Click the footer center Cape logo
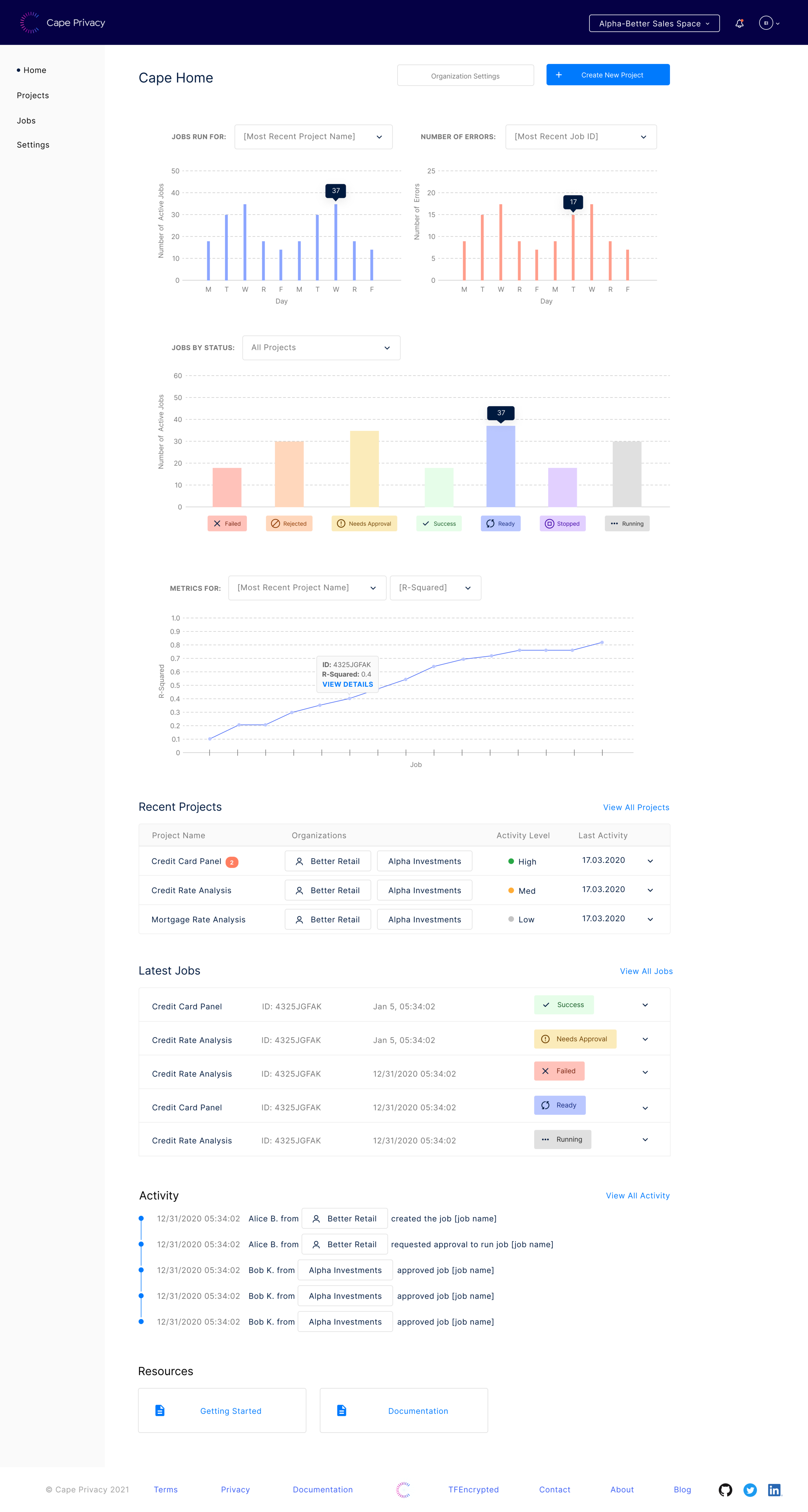This screenshot has height=1512, width=808. [403, 1490]
